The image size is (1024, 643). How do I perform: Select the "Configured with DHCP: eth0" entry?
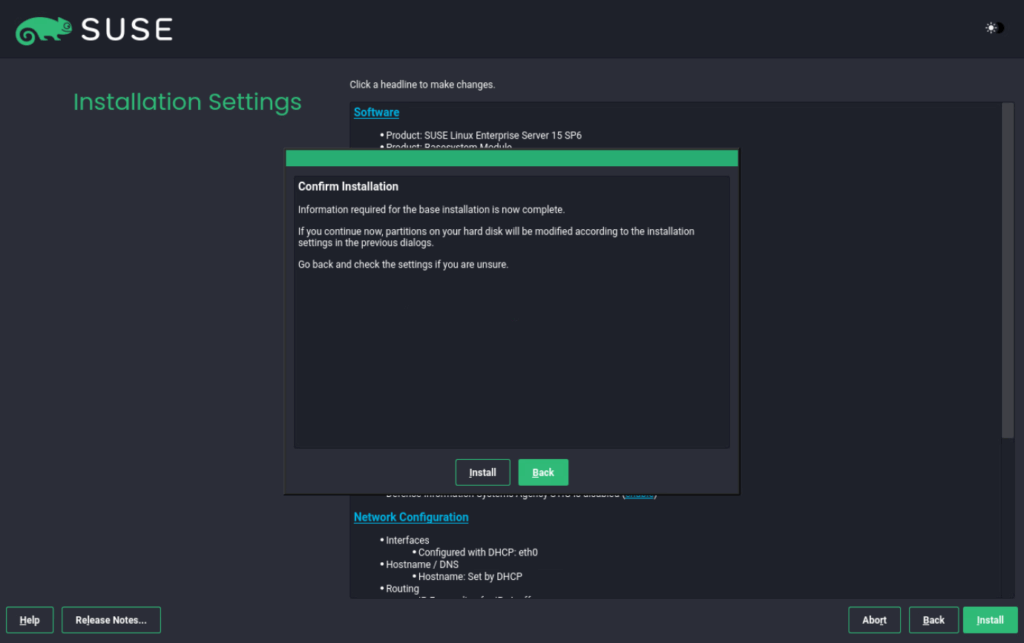pos(477,552)
